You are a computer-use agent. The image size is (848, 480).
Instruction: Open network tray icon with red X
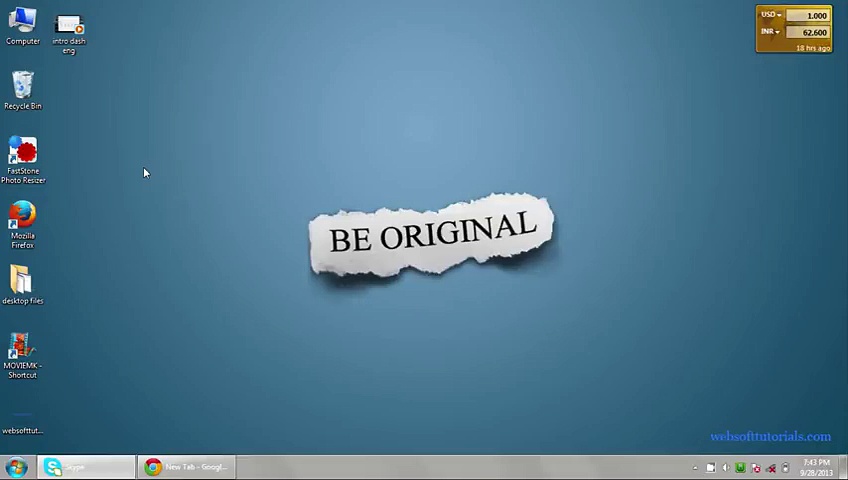coord(771,468)
